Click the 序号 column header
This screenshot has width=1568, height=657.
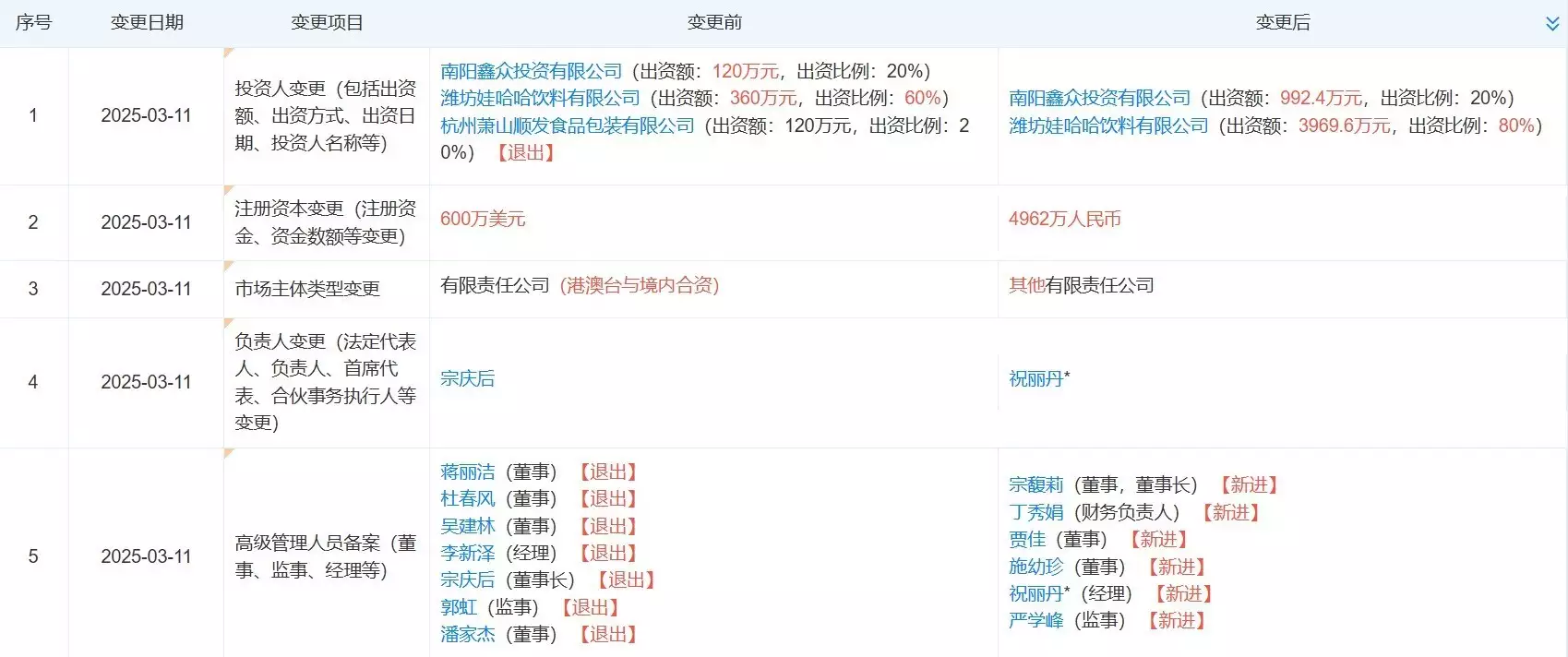[x=34, y=22]
